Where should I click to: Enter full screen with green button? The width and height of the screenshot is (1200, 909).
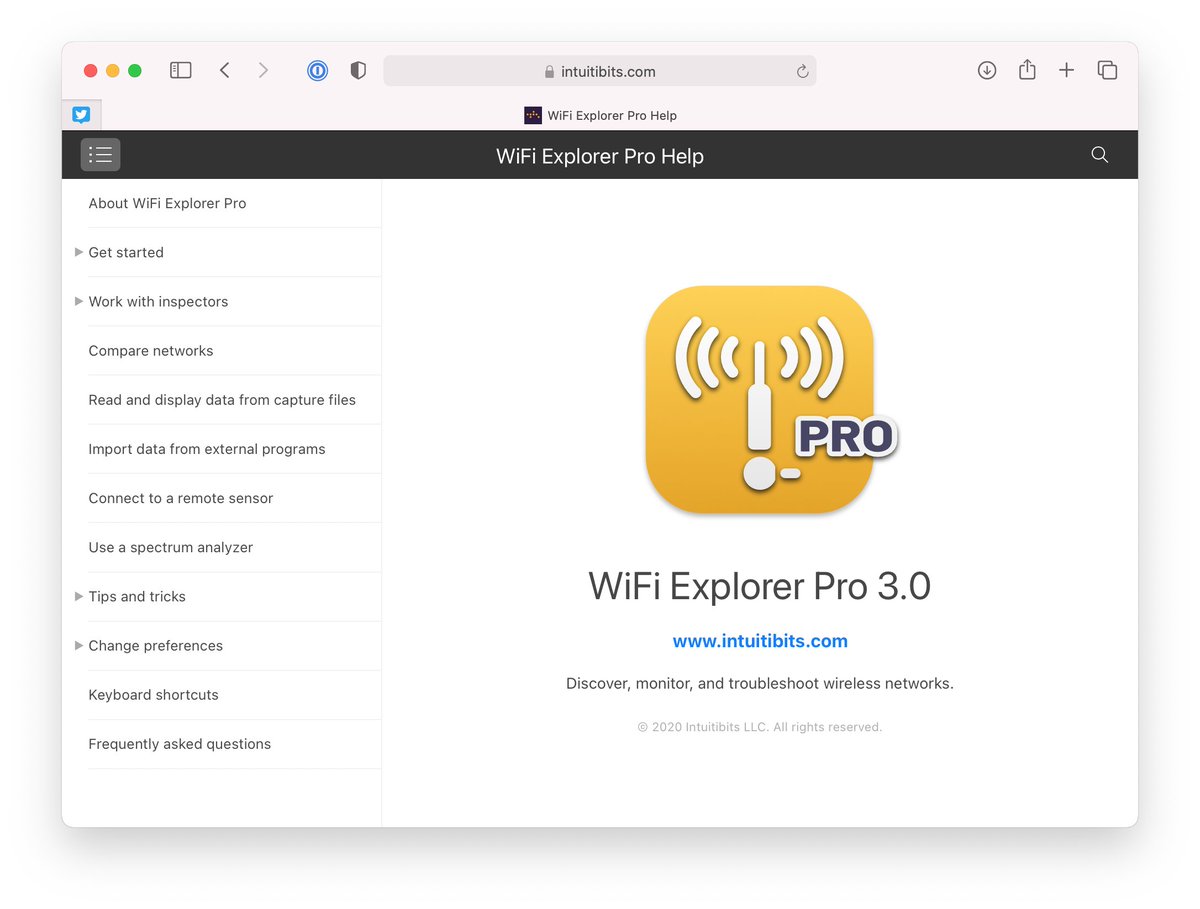(135, 70)
